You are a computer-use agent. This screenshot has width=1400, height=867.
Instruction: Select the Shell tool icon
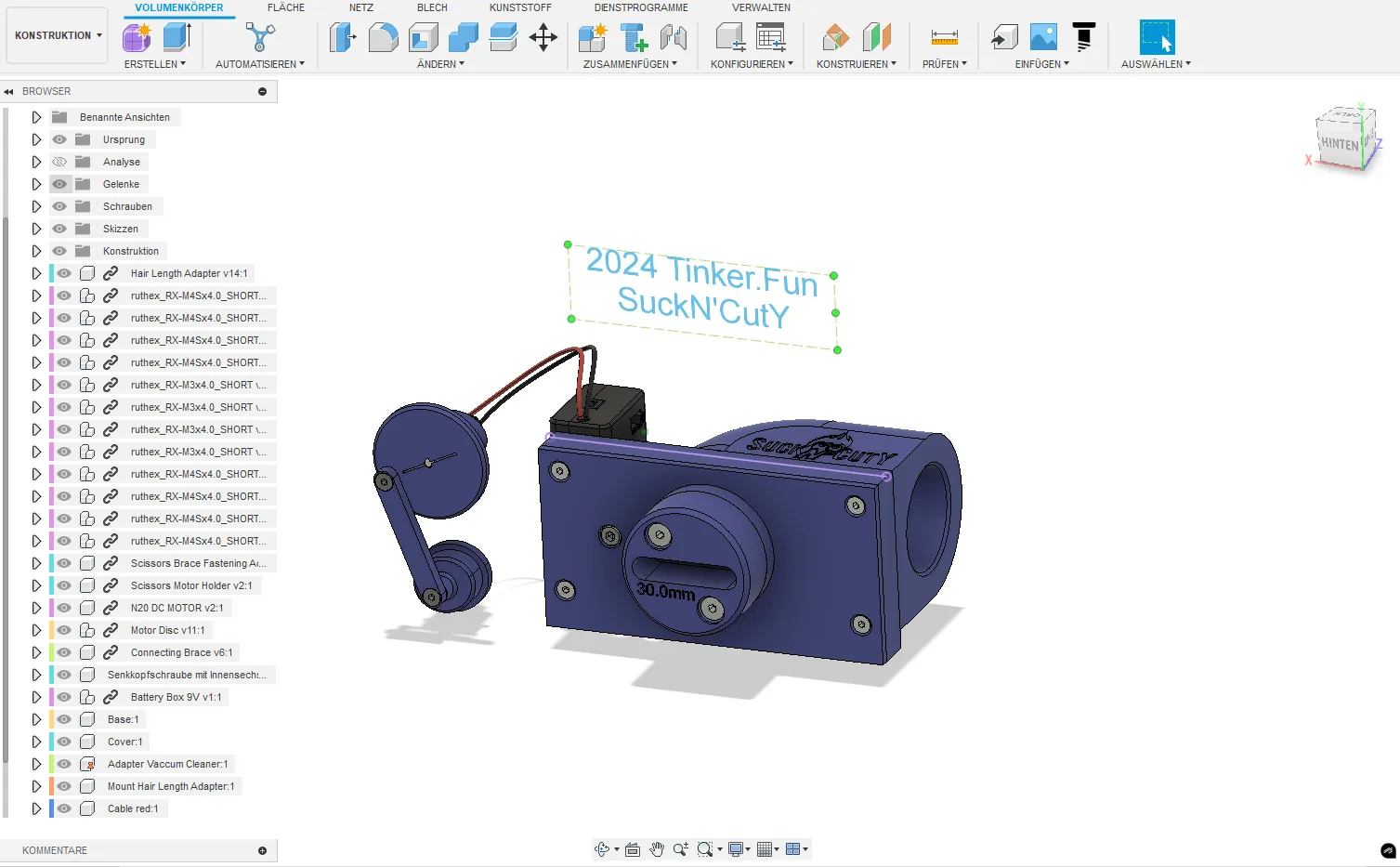pyautogui.click(x=423, y=37)
